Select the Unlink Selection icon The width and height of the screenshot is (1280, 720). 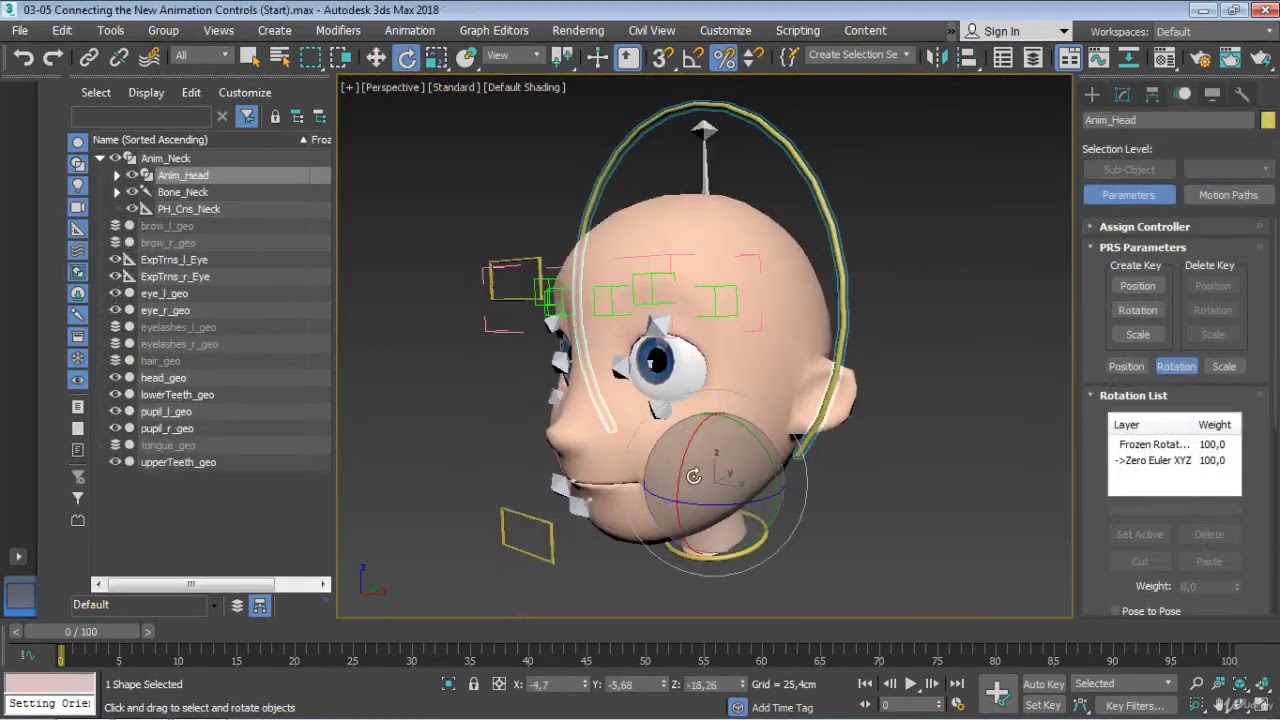click(x=119, y=58)
